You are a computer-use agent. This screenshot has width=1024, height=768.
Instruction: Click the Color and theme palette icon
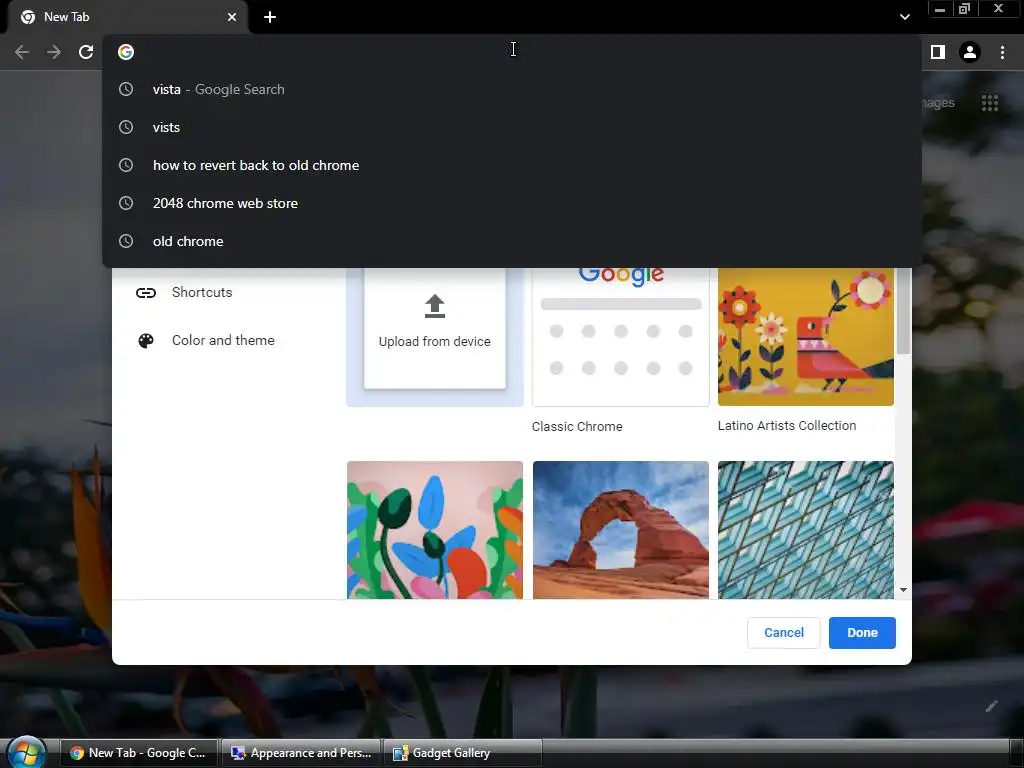(146, 341)
